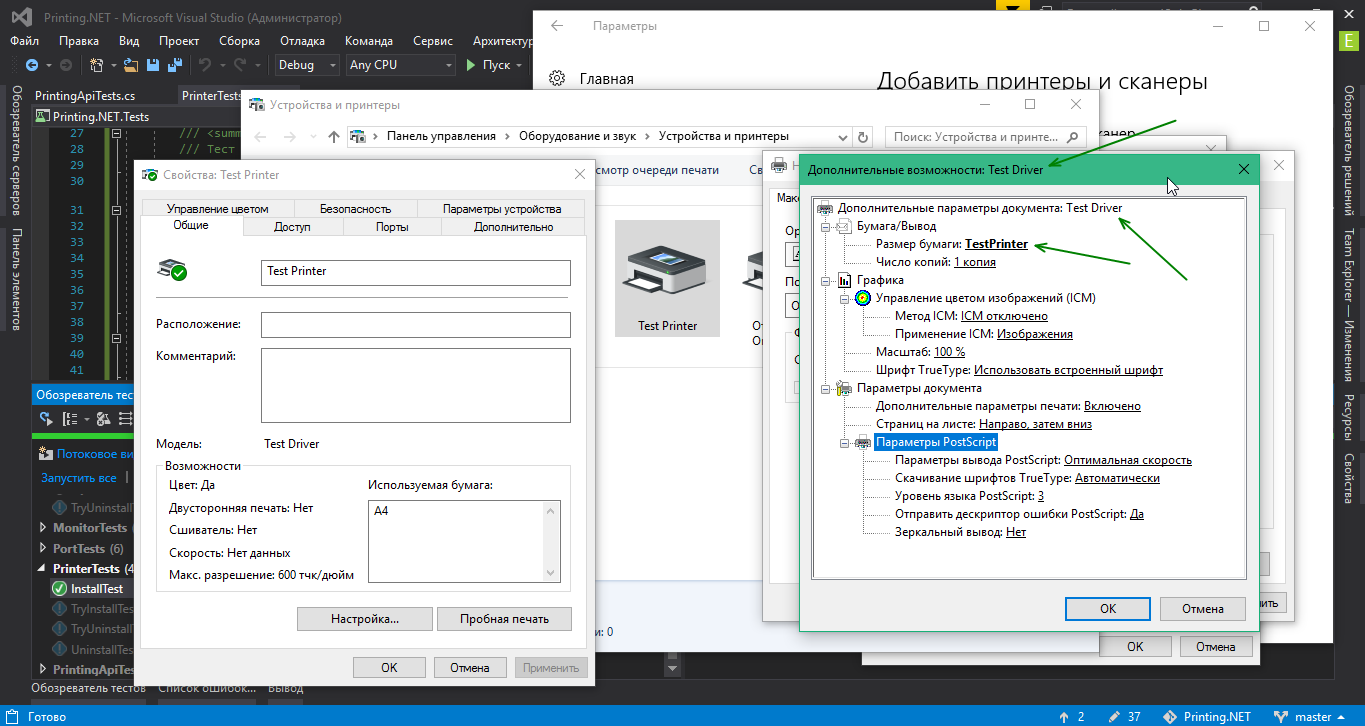Image resolution: width=1365 pixels, height=726 pixels.
Task: Click the Up arrow in Devices and Printers
Action: pyautogui.click(x=335, y=137)
